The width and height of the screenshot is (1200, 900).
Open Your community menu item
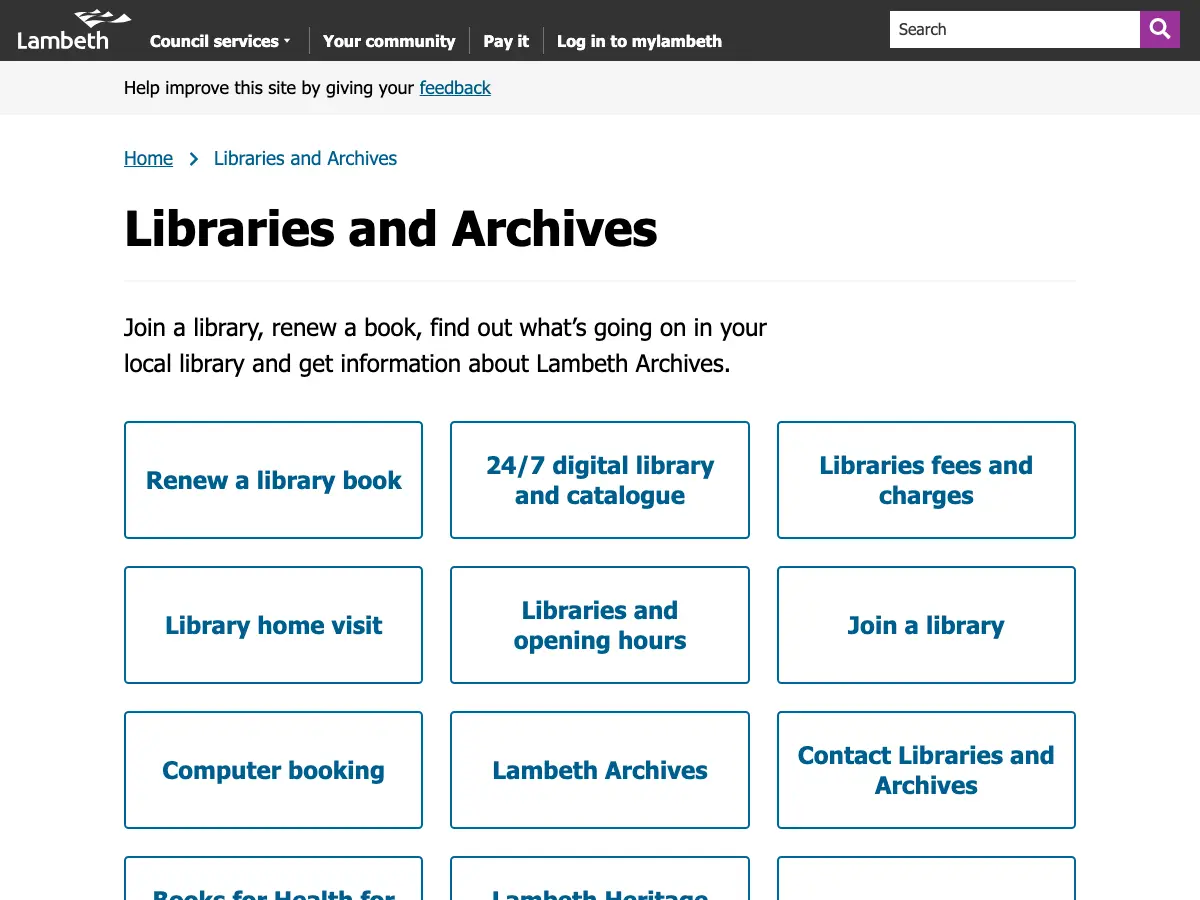click(389, 41)
